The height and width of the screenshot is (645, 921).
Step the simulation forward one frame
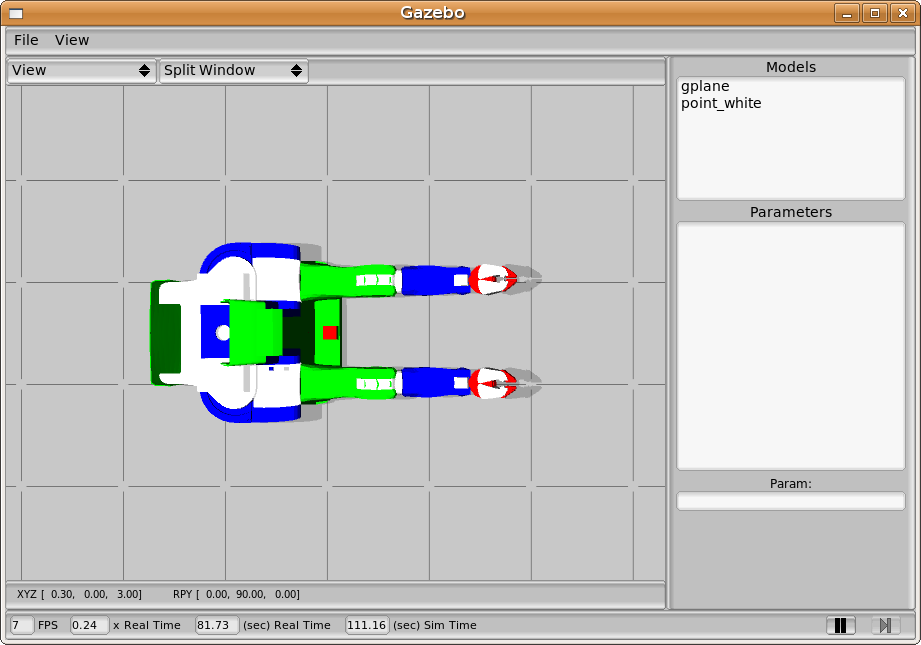coord(885,625)
